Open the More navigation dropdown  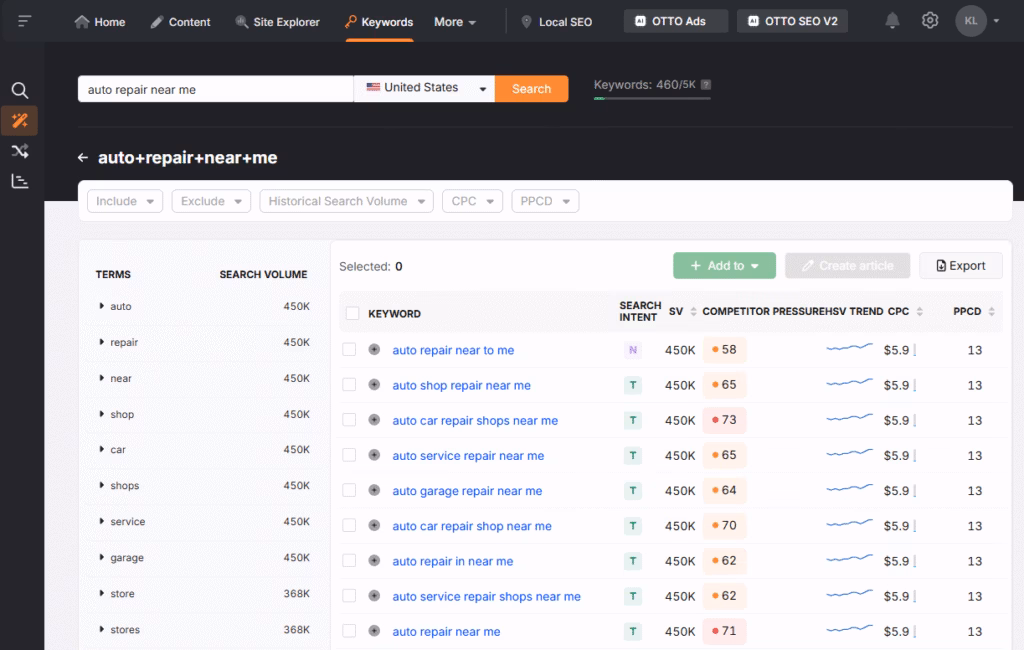click(x=453, y=21)
